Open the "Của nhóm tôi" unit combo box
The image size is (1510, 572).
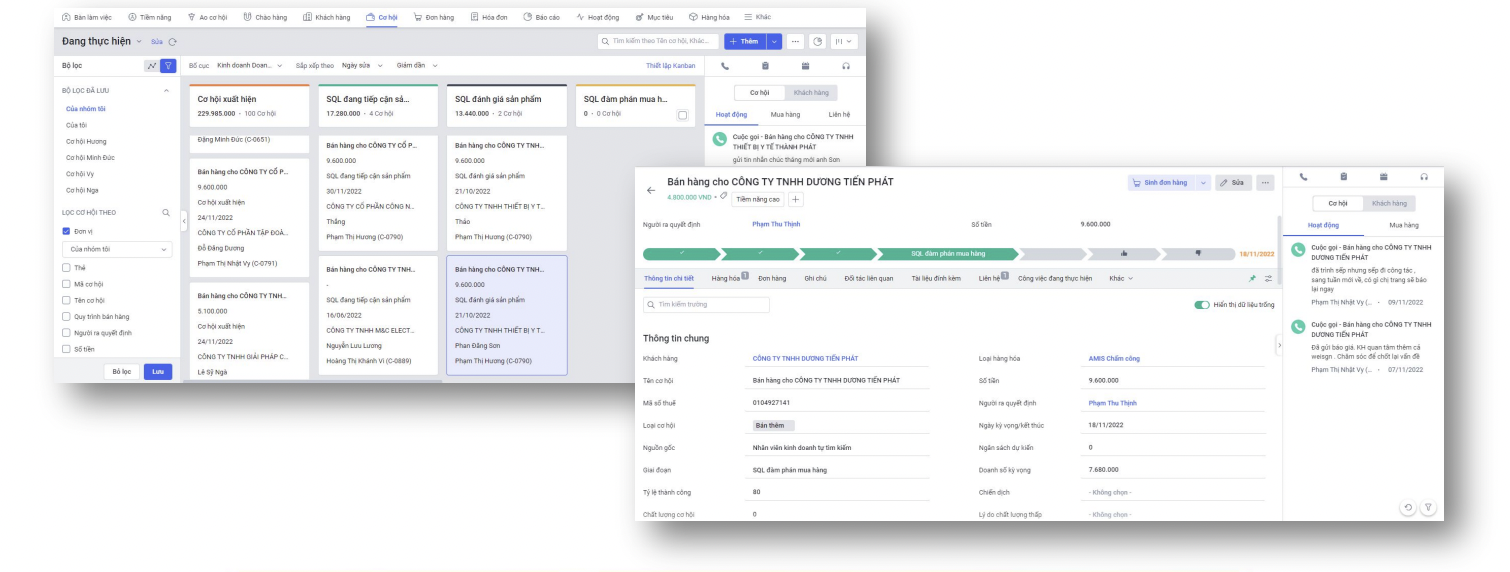coord(117,249)
